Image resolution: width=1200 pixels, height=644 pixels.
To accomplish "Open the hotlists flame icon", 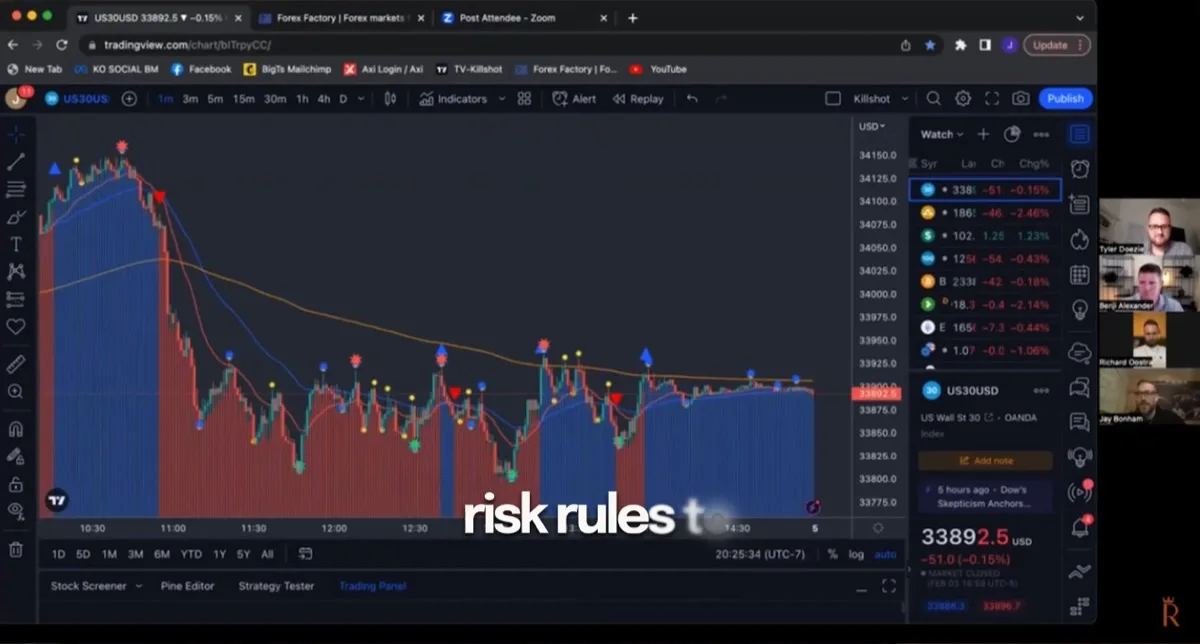I will click(1080, 240).
